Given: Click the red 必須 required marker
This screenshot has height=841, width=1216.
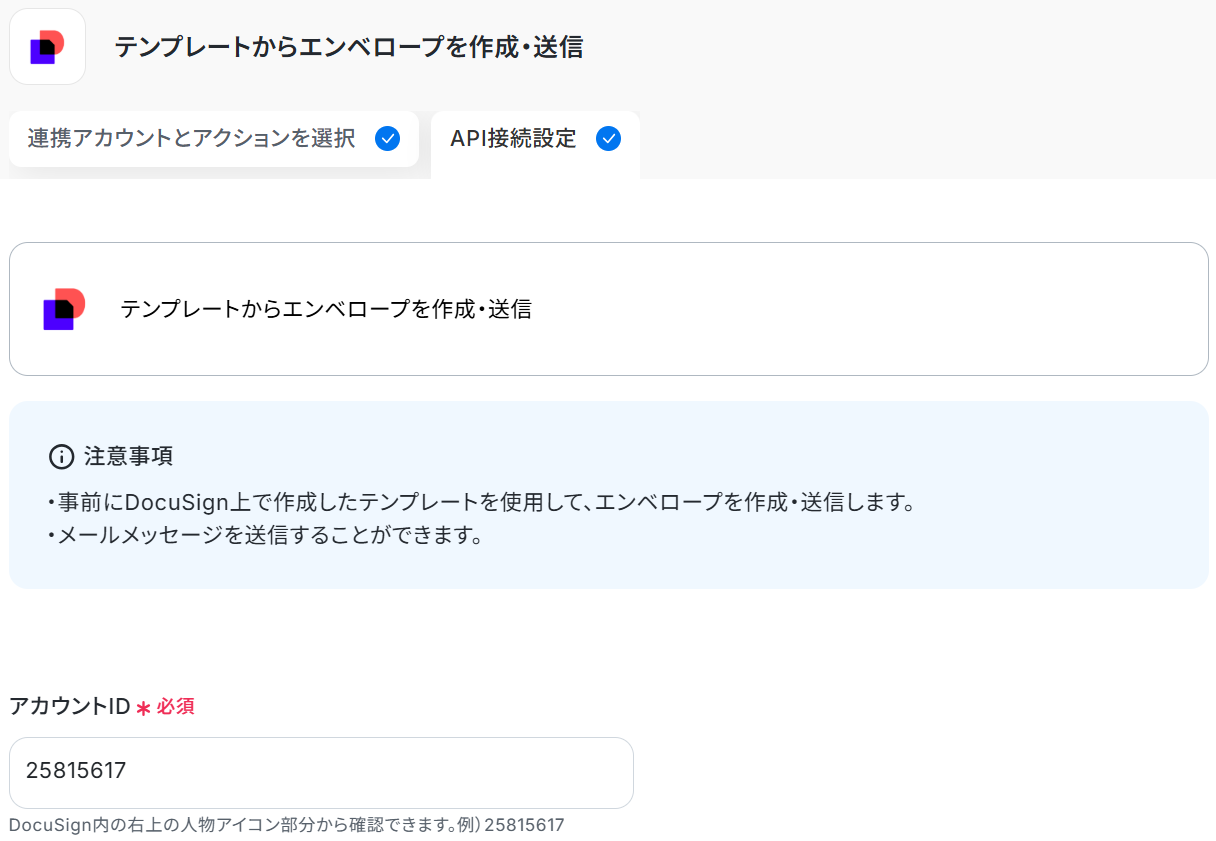Looking at the screenshot, I should (175, 707).
